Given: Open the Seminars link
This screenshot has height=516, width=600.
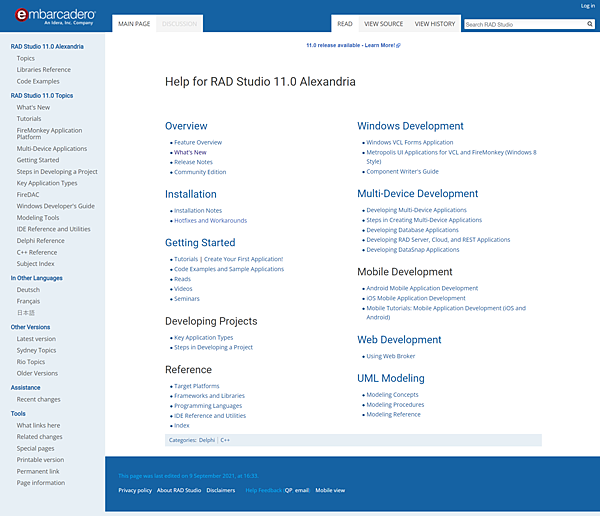Looking at the screenshot, I should [187, 299].
